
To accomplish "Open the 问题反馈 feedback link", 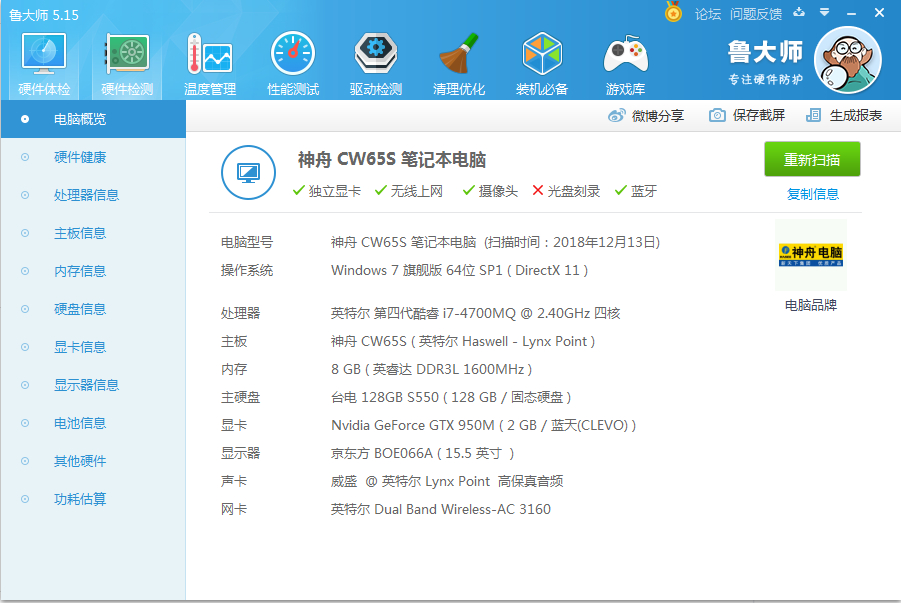I will [756, 14].
